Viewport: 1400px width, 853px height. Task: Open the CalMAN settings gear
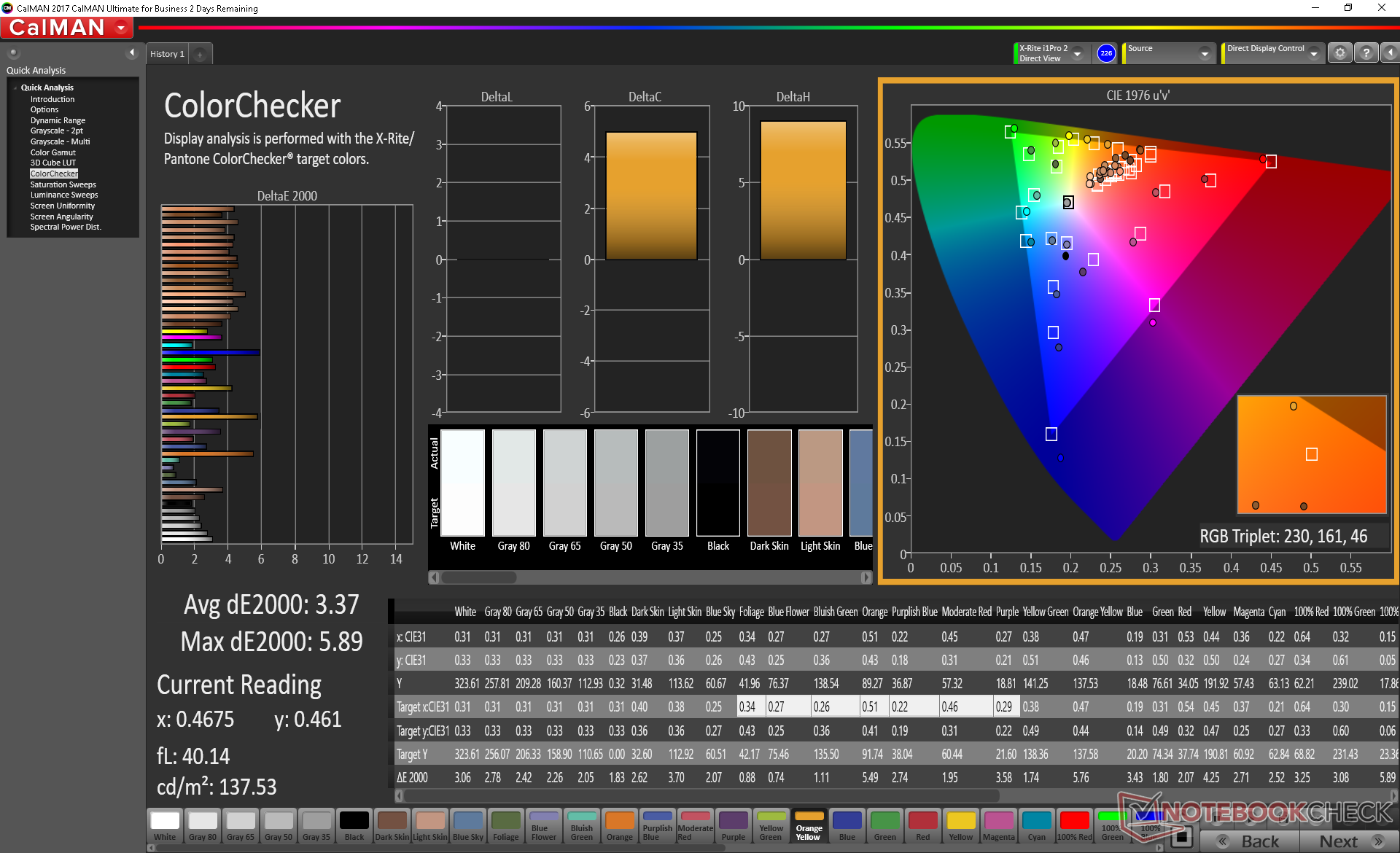point(1339,53)
